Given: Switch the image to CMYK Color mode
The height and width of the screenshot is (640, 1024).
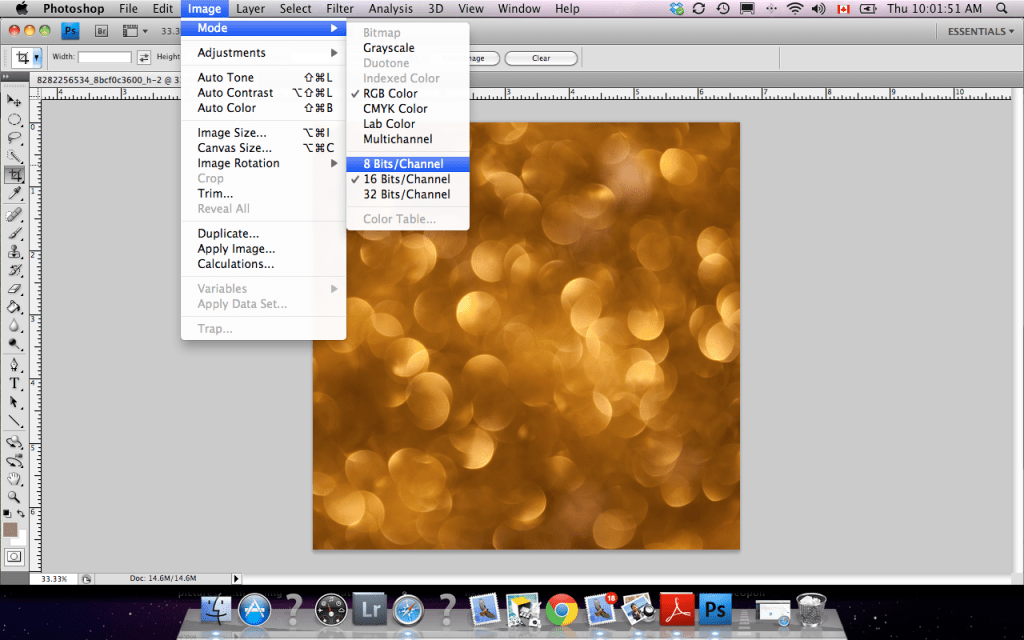Looking at the screenshot, I should pyautogui.click(x=394, y=108).
